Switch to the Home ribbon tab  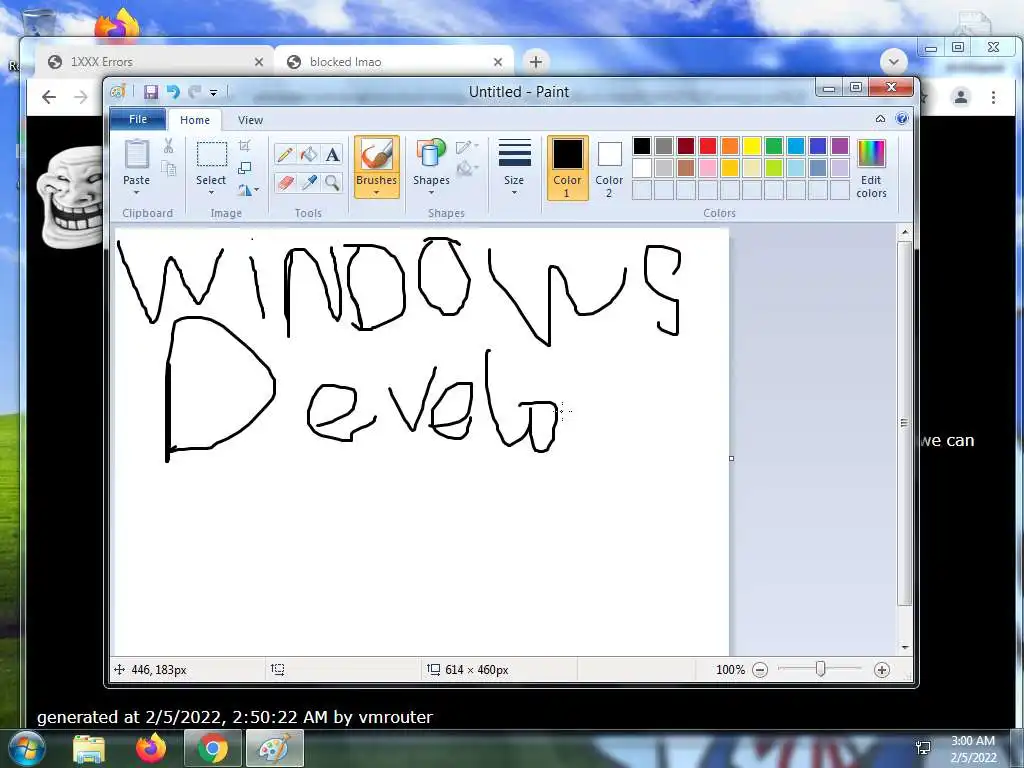pyautogui.click(x=195, y=120)
